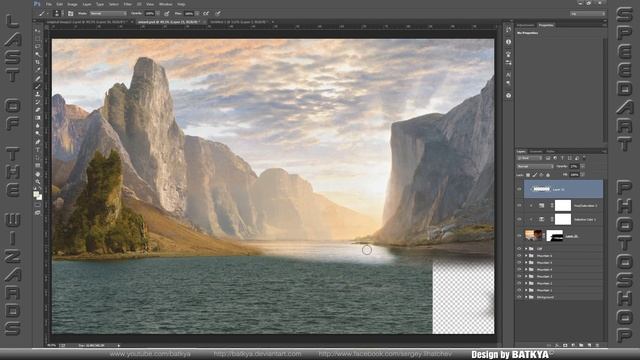The height and width of the screenshot is (360, 640).
Task: Toggle Lock all padlock icon
Action: tap(548, 175)
